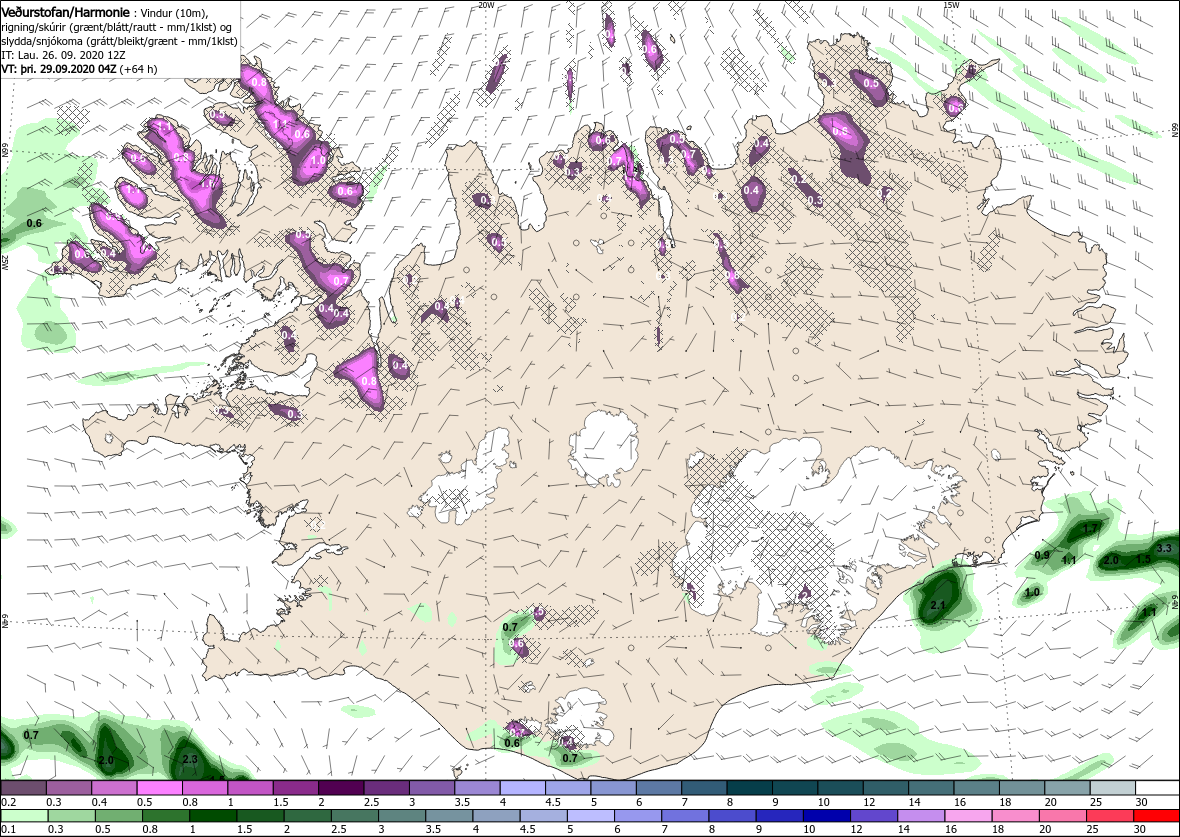
Task: Click the '0.1' label under the rain scale
Action: [9, 830]
